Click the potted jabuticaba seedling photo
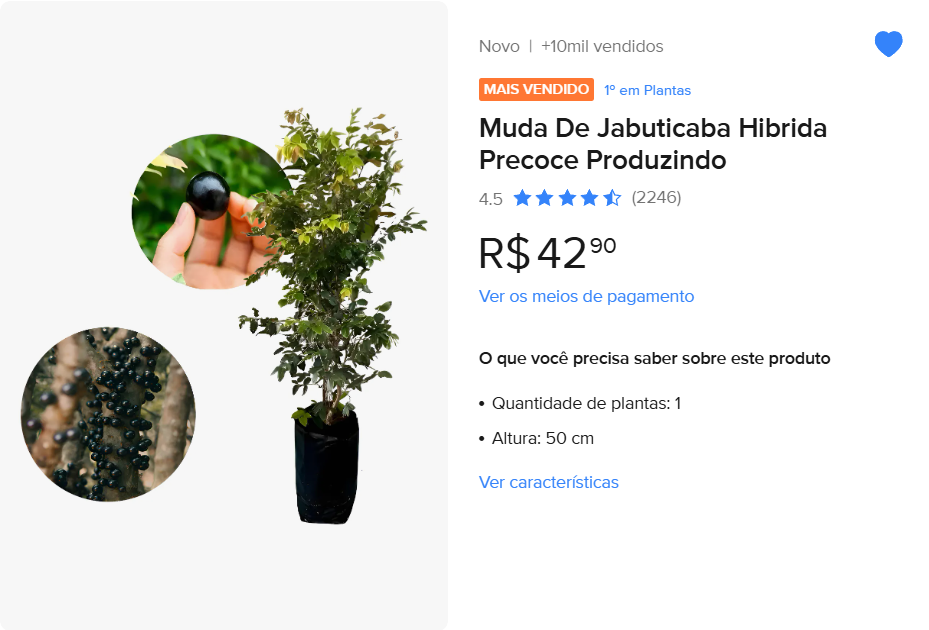Screen dimensions: 929x630 pyautogui.click(x=332, y=315)
